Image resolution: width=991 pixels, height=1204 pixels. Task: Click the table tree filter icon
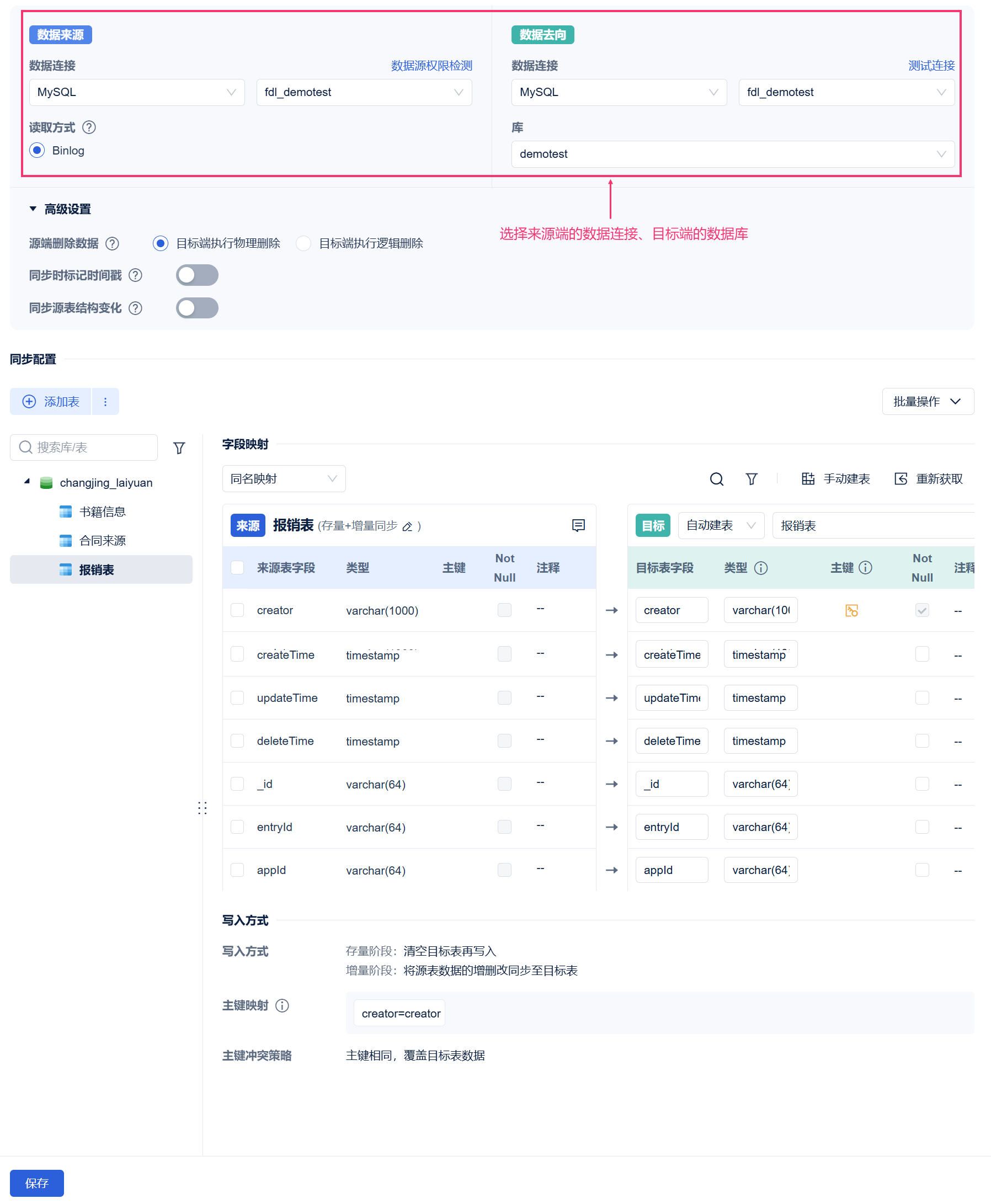pyautogui.click(x=179, y=447)
